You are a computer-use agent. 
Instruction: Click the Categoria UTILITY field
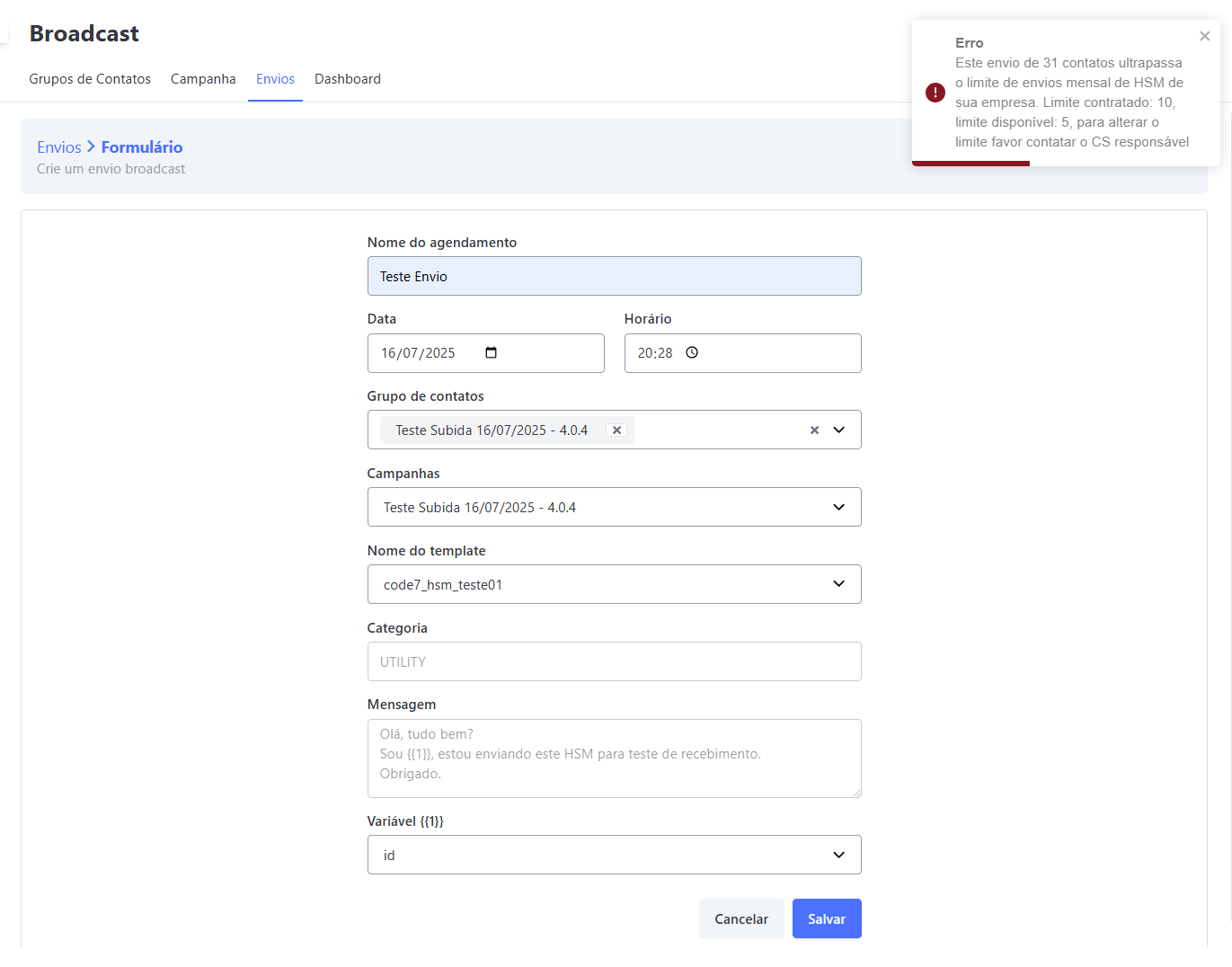click(614, 661)
